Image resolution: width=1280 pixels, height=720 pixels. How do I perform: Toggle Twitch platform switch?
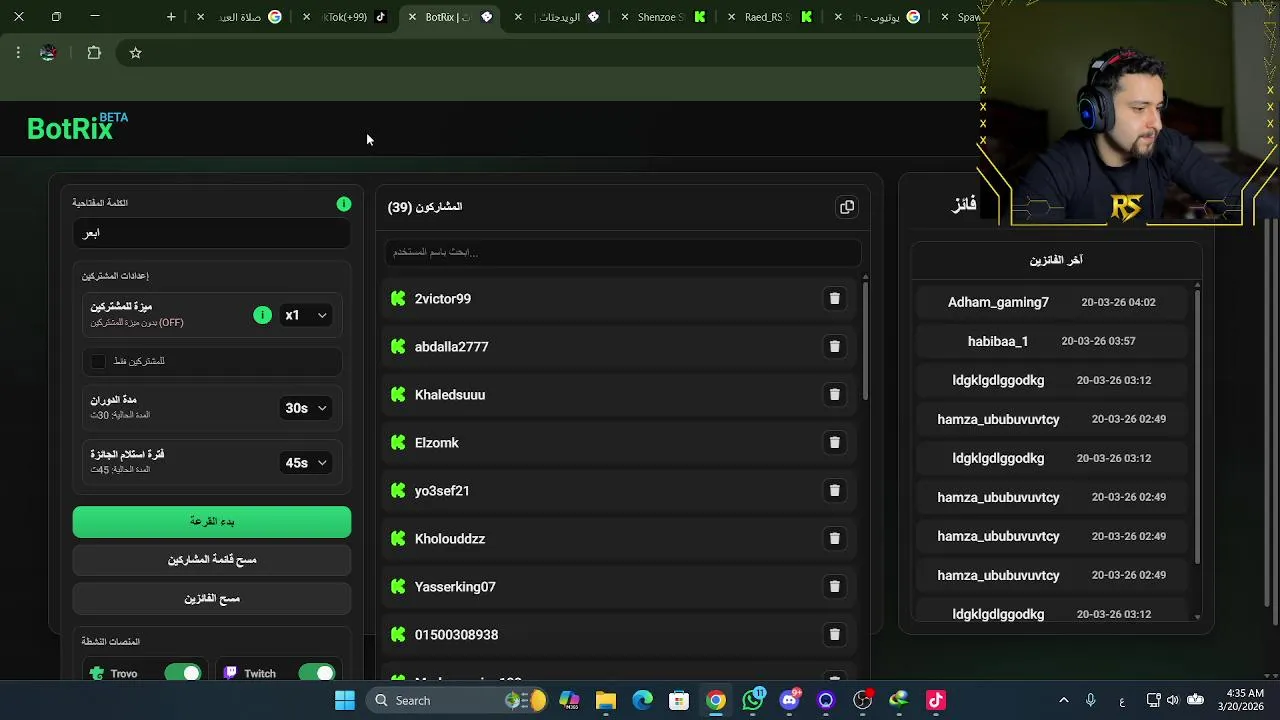point(317,673)
